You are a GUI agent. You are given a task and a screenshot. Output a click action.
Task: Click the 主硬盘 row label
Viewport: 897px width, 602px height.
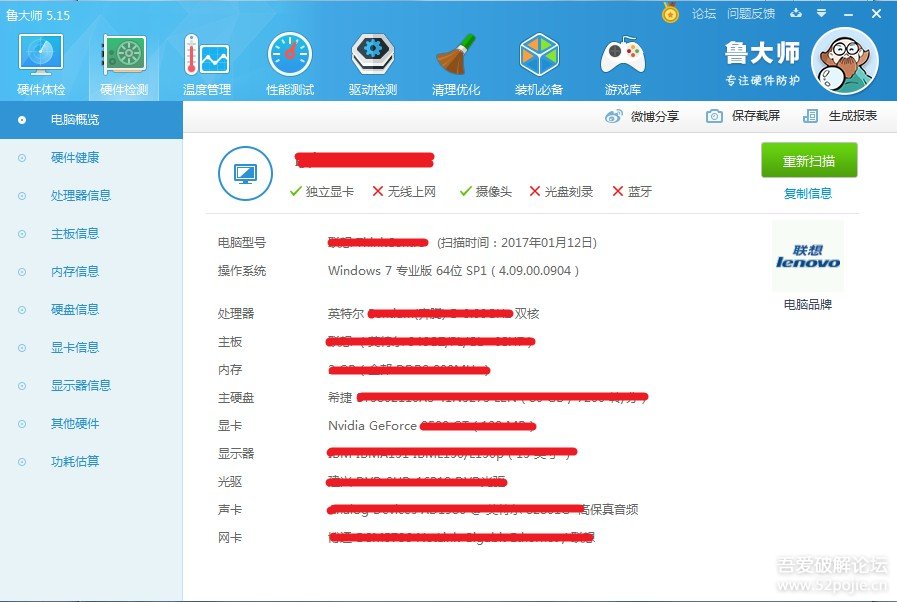pos(236,398)
